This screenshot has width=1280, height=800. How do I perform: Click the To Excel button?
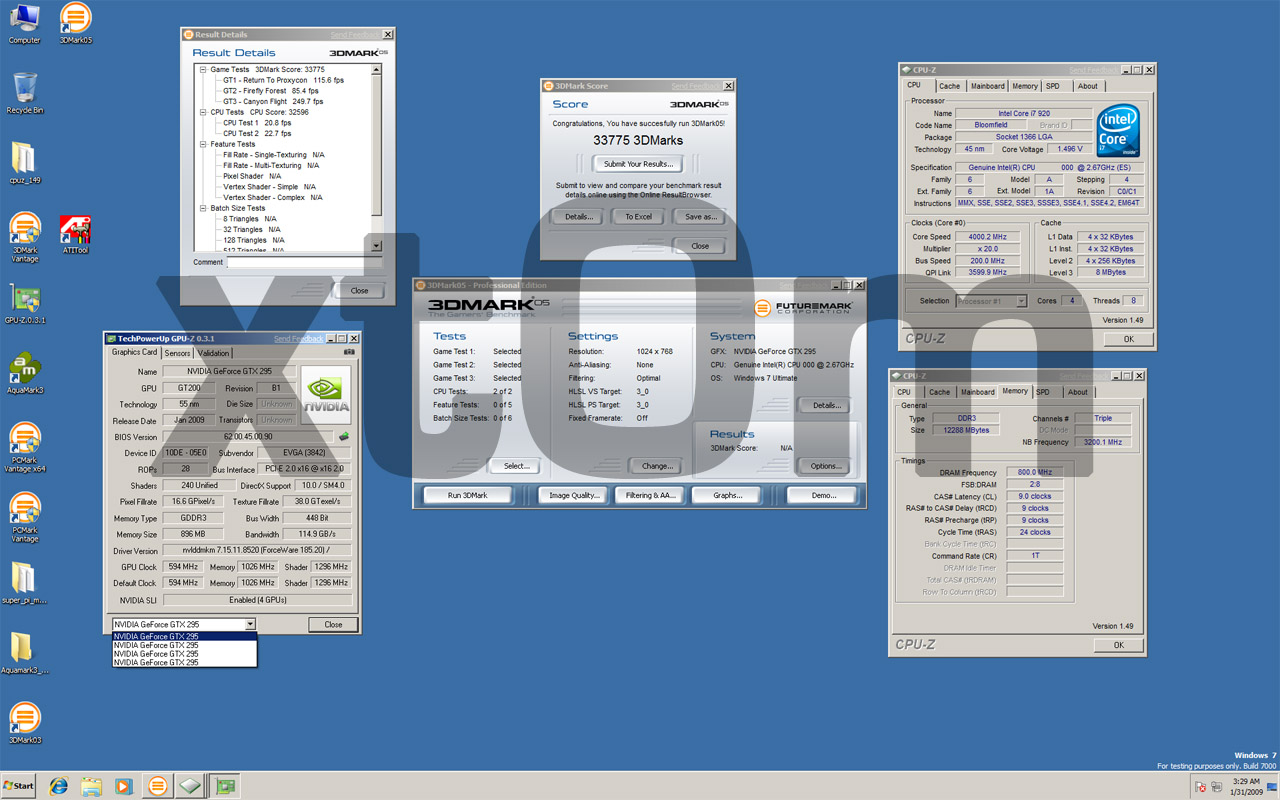(638, 216)
